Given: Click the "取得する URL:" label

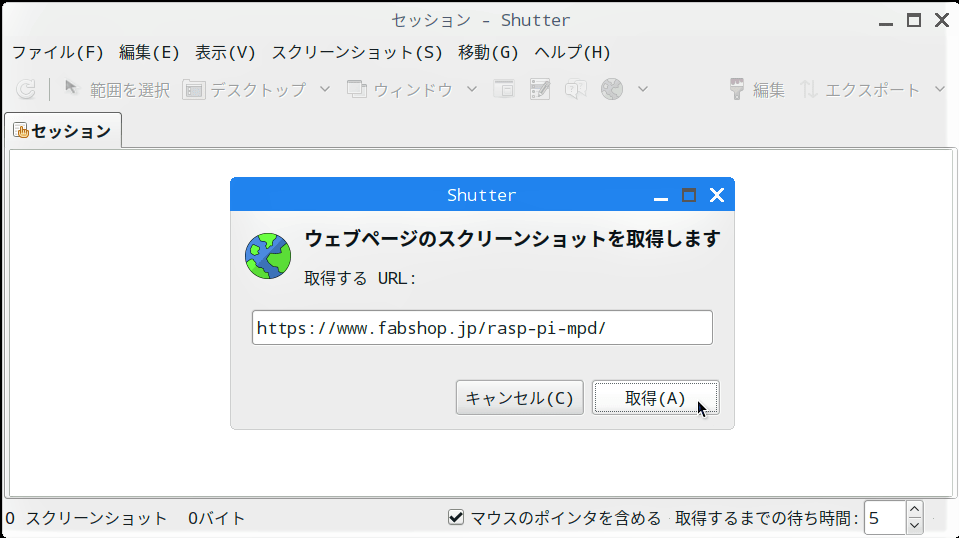Looking at the screenshot, I should pyautogui.click(x=360, y=279).
